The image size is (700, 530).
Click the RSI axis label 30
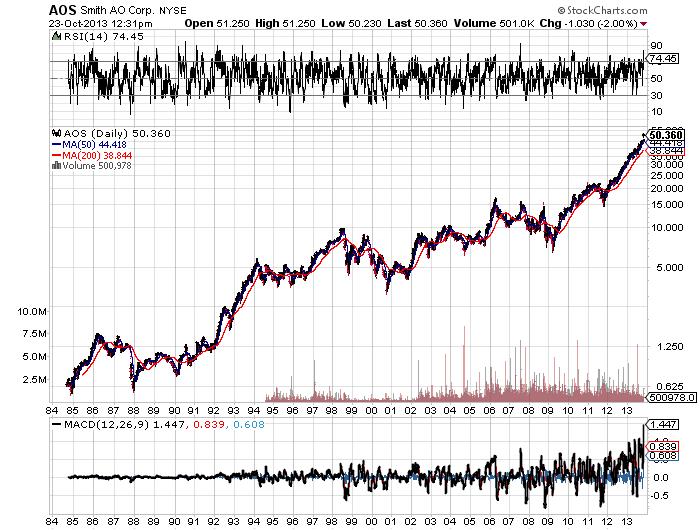pos(656,95)
